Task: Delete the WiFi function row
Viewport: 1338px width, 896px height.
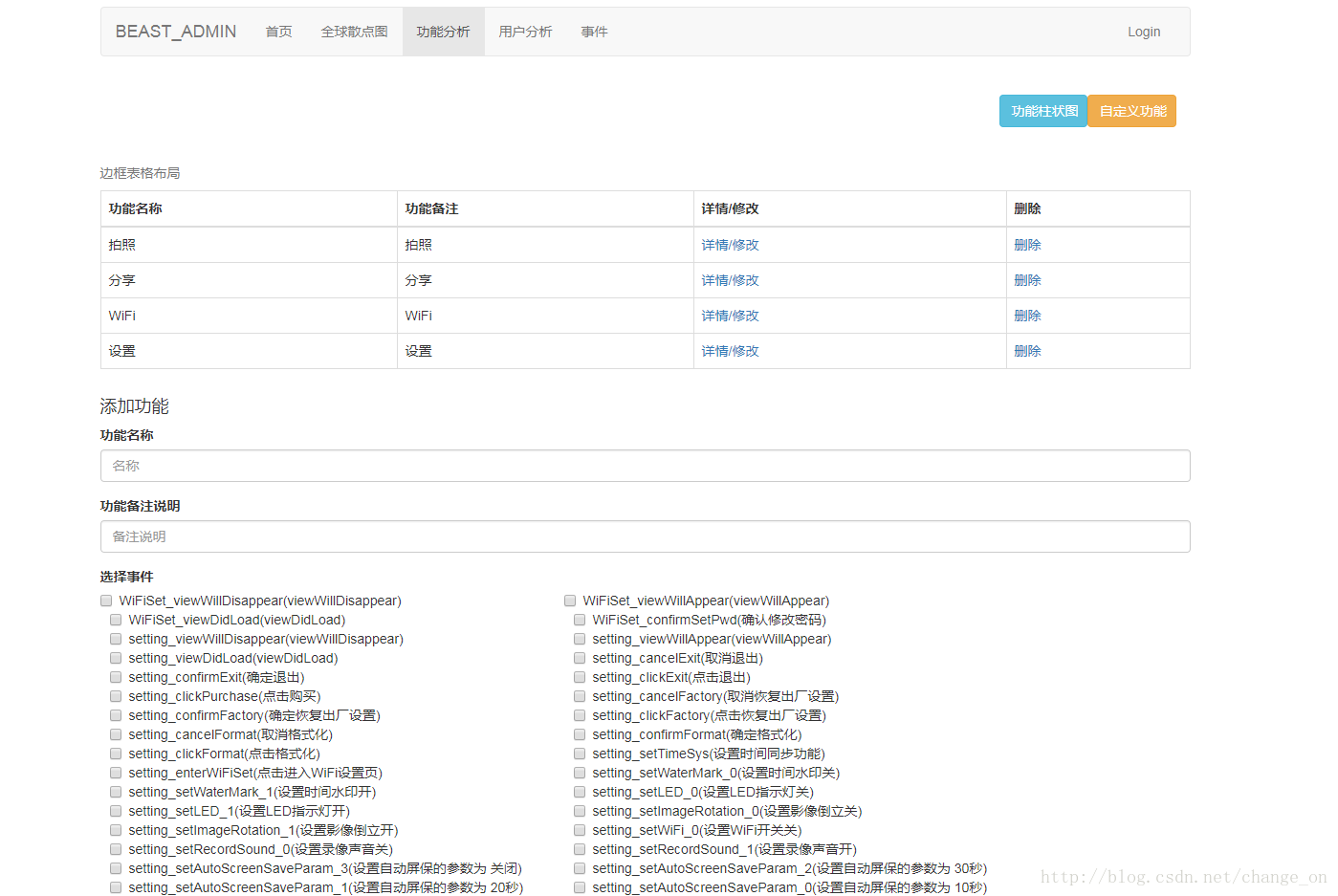Action: (1028, 316)
